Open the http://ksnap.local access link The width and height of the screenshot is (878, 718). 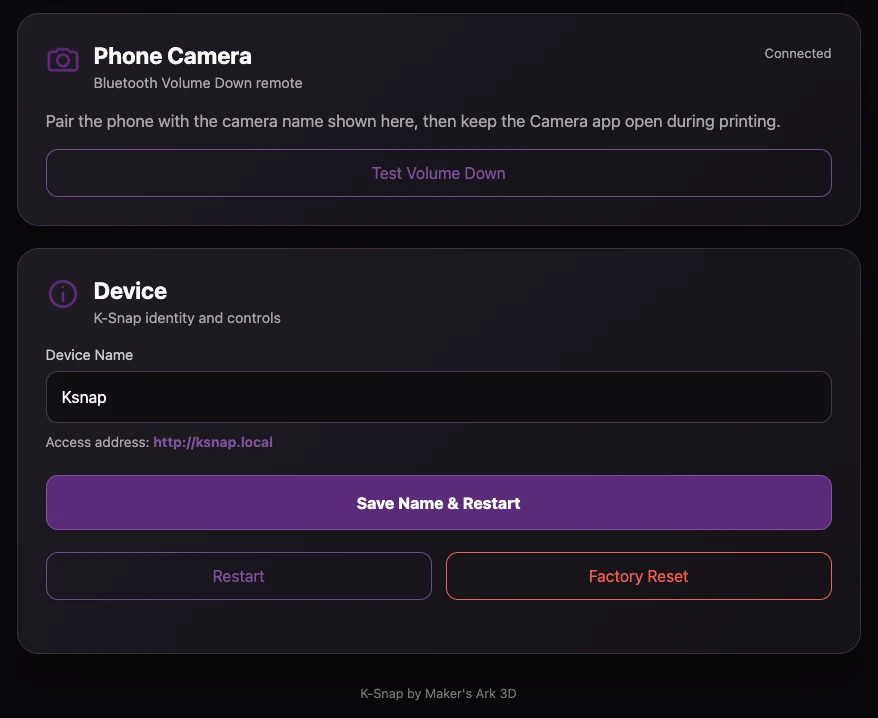point(213,442)
